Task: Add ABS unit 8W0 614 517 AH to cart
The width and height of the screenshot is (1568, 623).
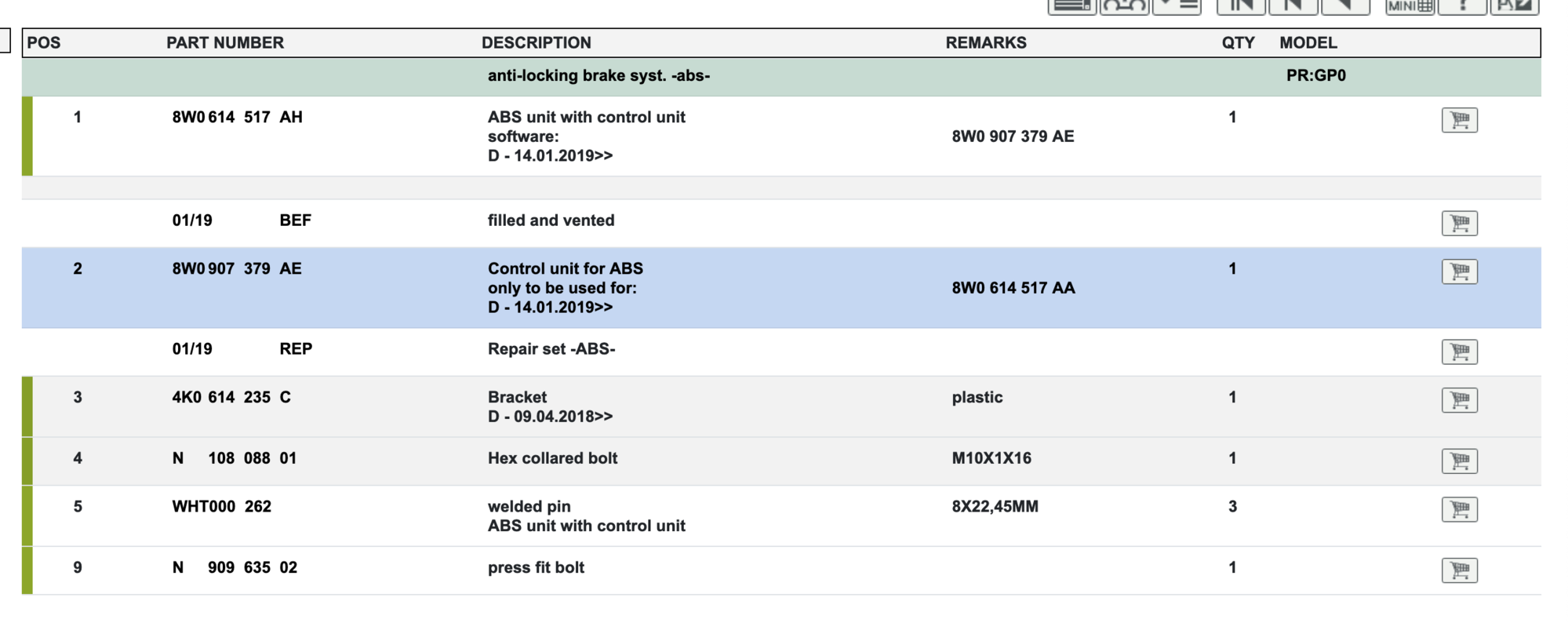Action: (x=1458, y=119)
